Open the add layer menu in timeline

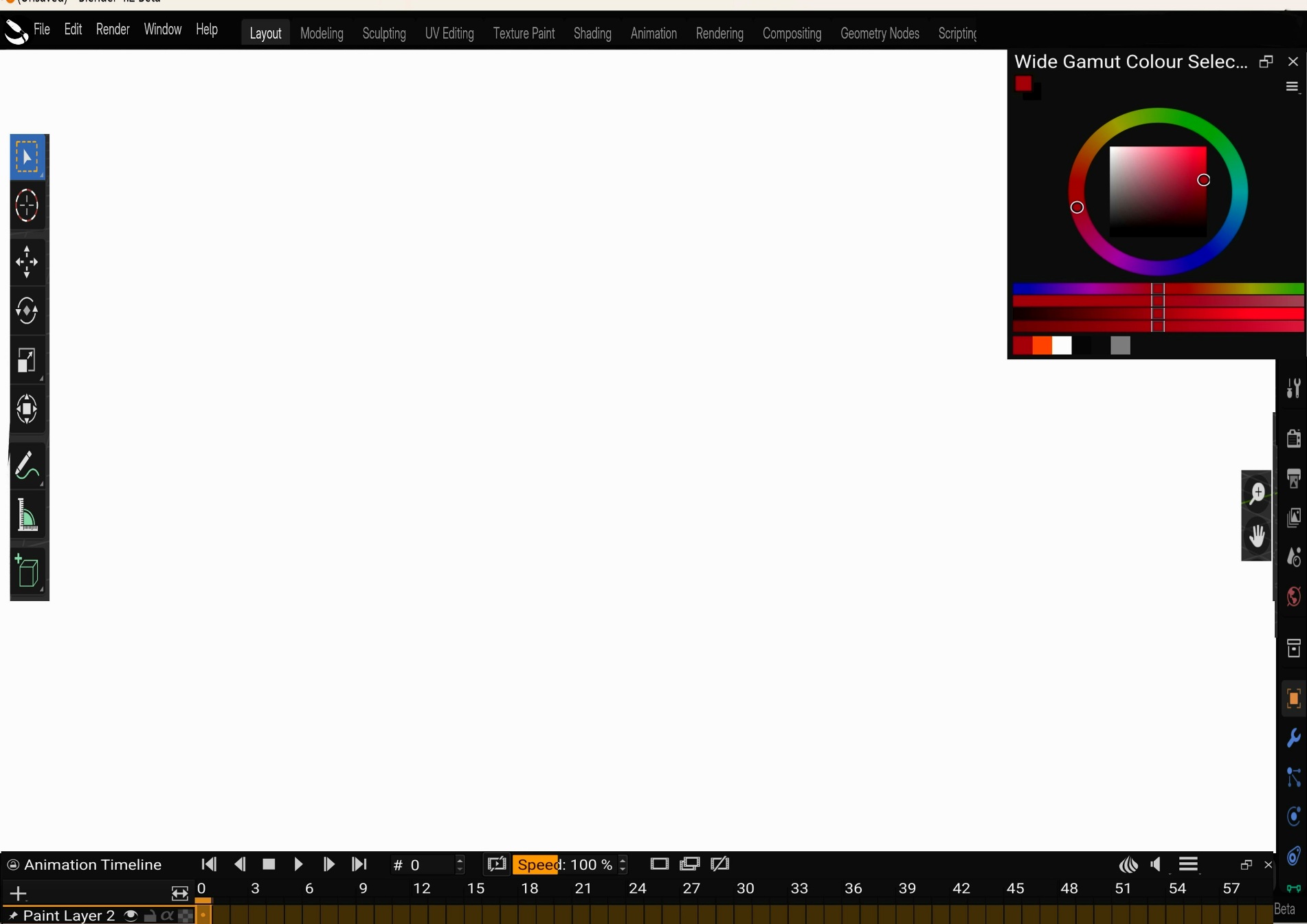(x=18, y=893)
